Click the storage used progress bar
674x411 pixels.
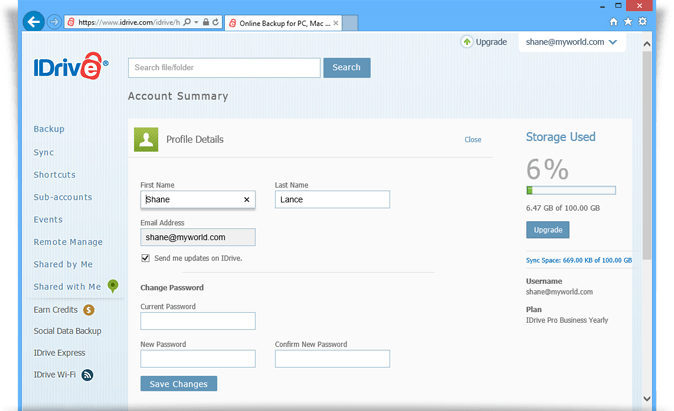point(571,190)
